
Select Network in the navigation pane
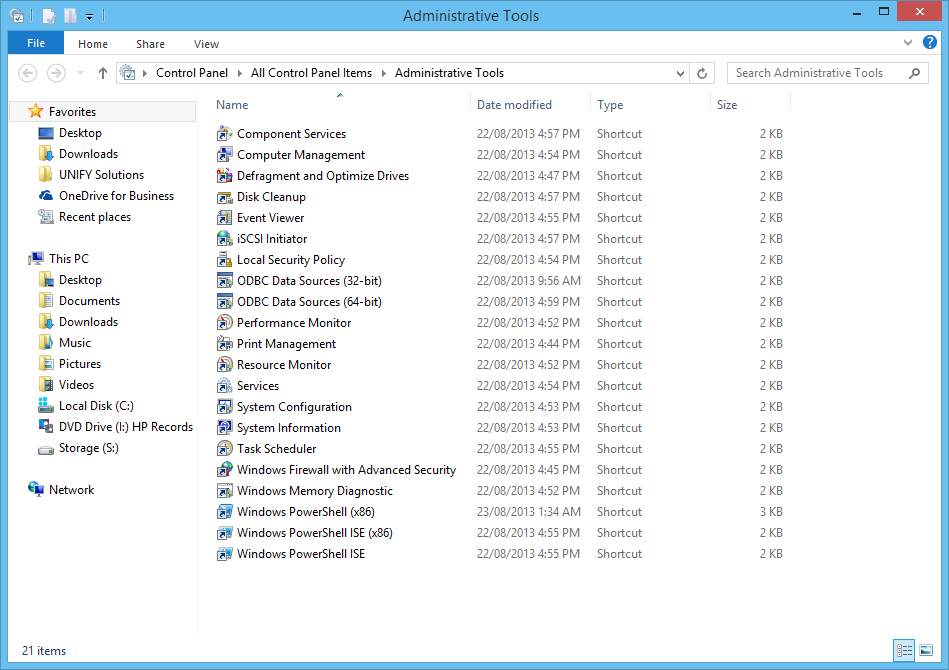pyautogui.click(x=71, y=490)
